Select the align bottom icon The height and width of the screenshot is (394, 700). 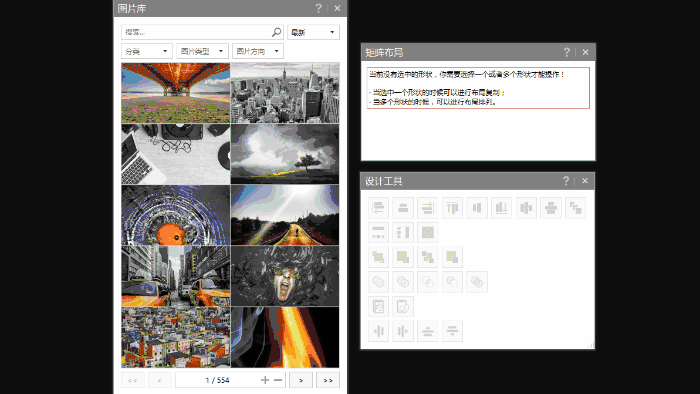(x=501, y=207)
